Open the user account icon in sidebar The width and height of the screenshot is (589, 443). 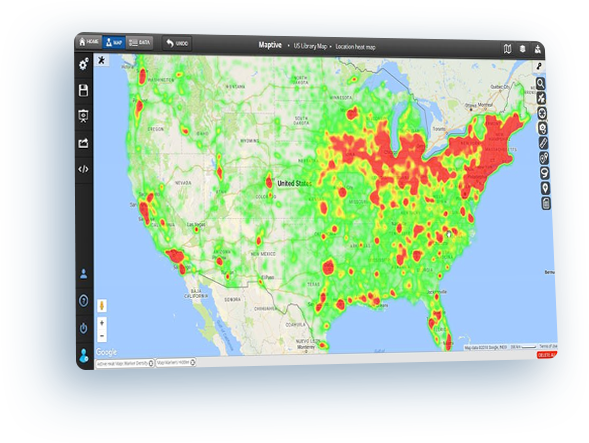coord(83,274)
